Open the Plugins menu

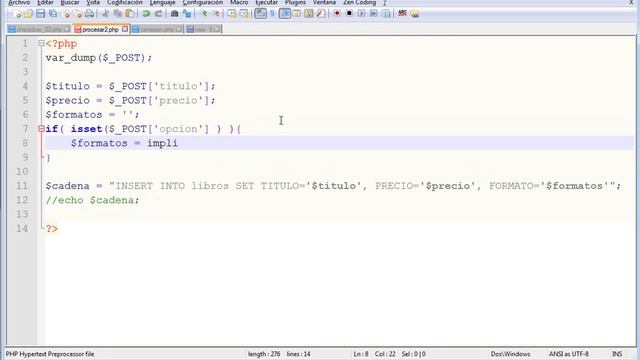(x=295, y=2)
